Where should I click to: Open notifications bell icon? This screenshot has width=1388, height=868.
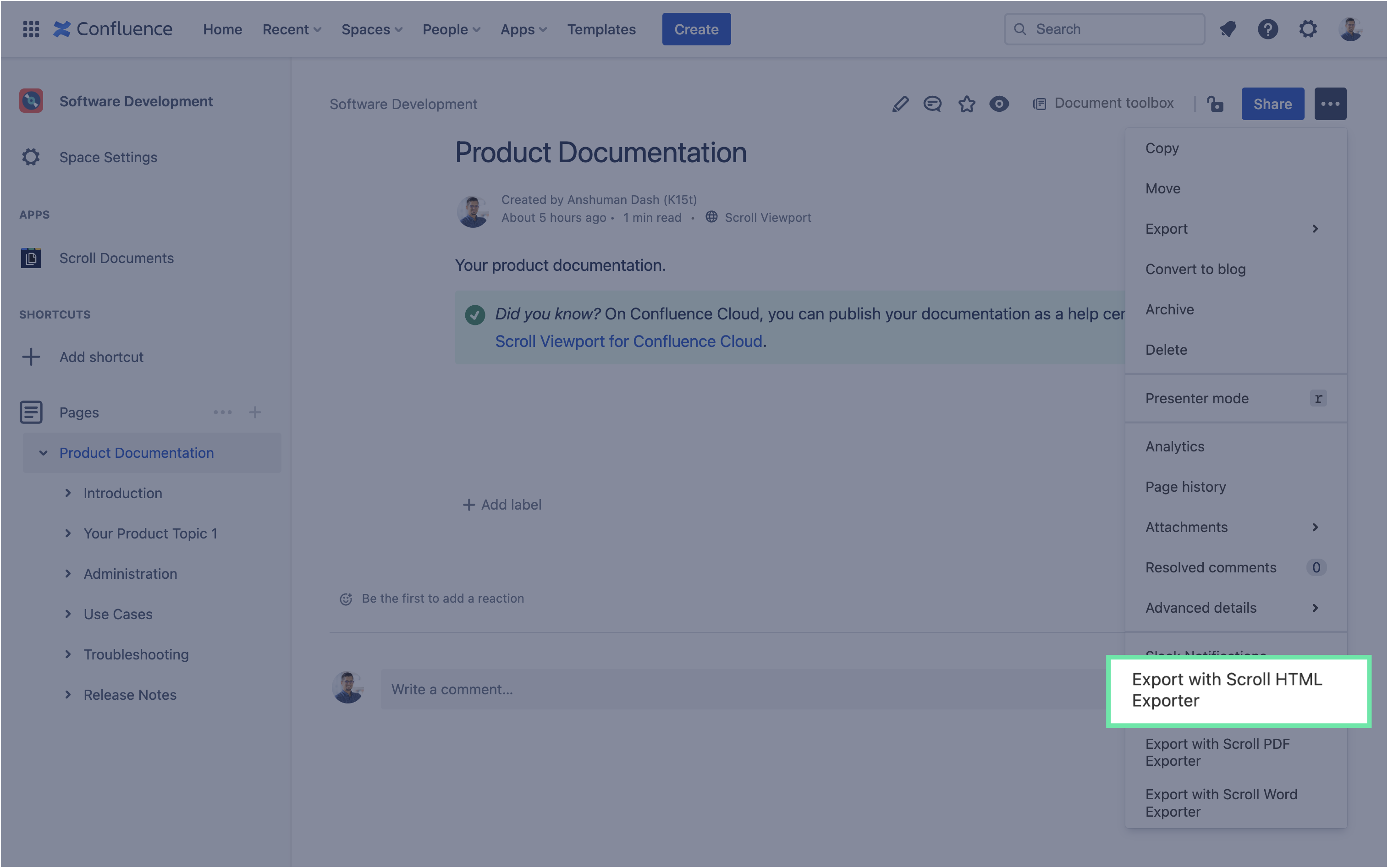coord(1228,29)
